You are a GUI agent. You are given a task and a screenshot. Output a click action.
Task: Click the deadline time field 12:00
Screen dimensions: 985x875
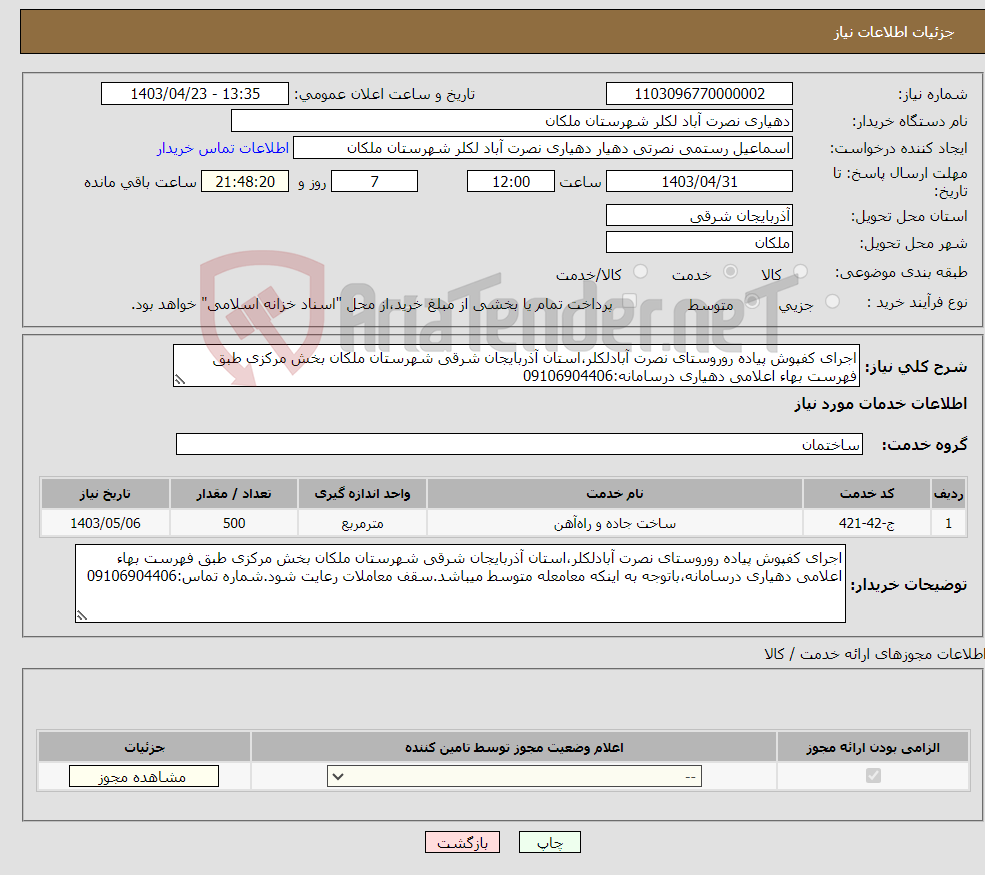coord(511,182)
